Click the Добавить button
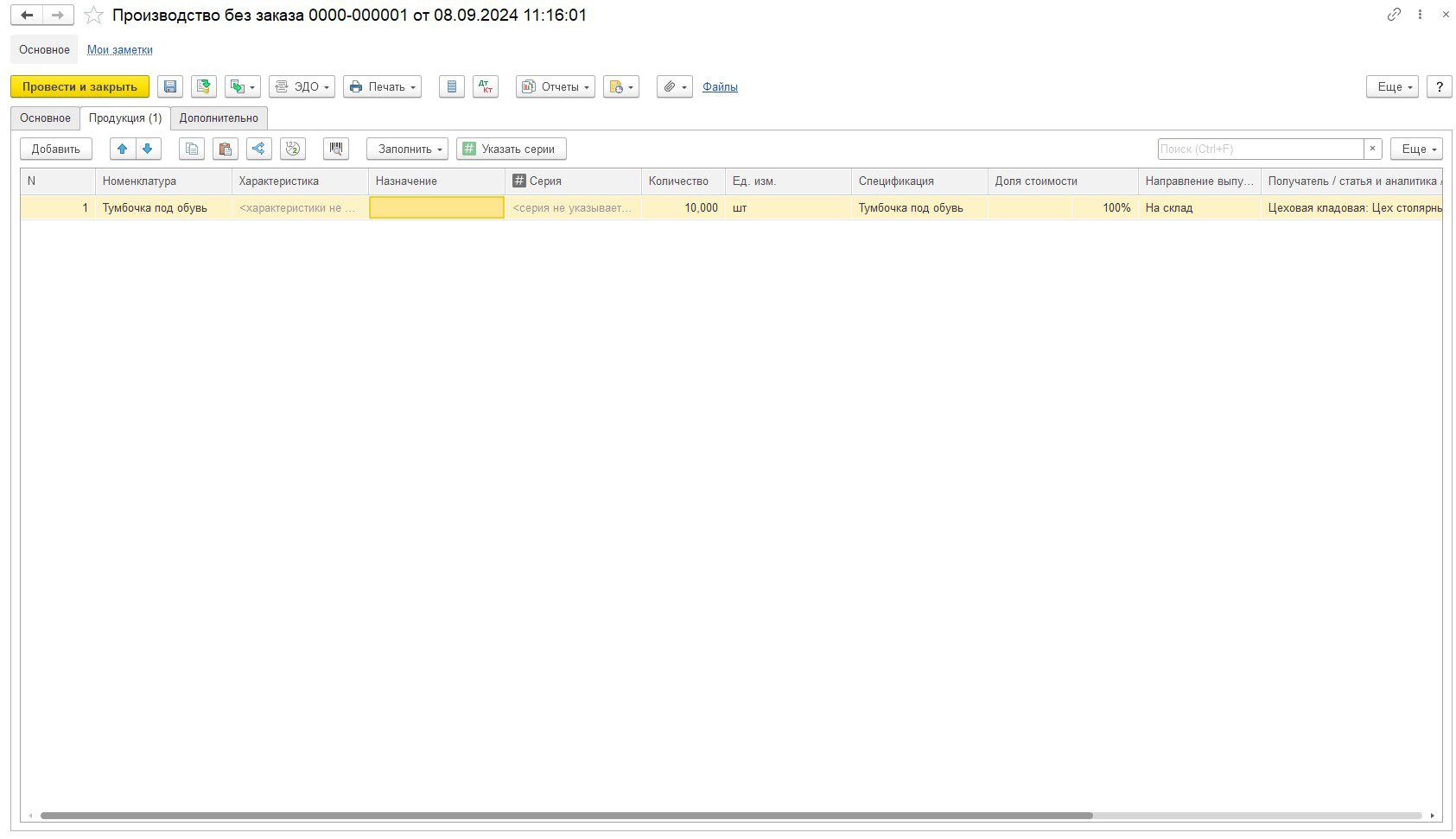Screen dimensions: 1456x839 click(56, 149)
